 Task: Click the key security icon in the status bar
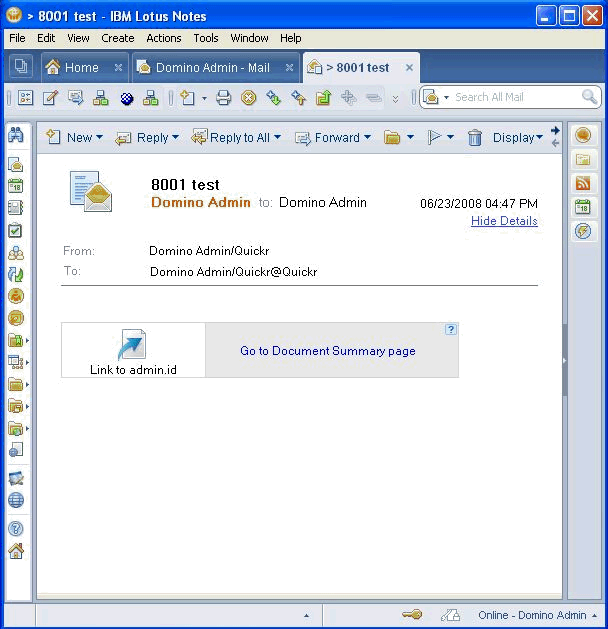[x=411, y=614]
